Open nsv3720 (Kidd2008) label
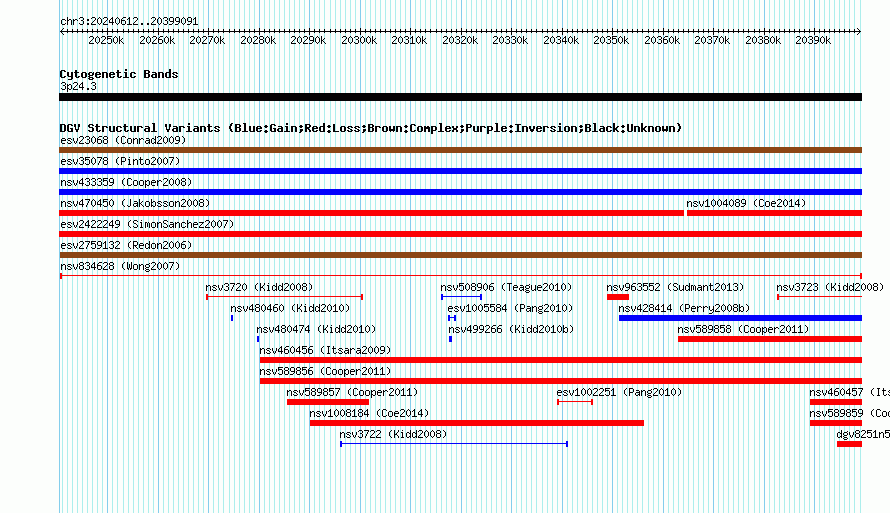This screenshot has height=513, width=890. tap(259, 287)
